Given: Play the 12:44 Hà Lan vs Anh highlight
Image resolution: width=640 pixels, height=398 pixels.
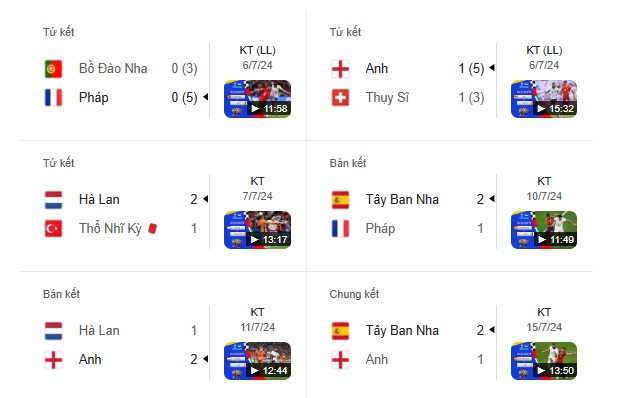Looking at the screenshot, I should tap(258, 361).
